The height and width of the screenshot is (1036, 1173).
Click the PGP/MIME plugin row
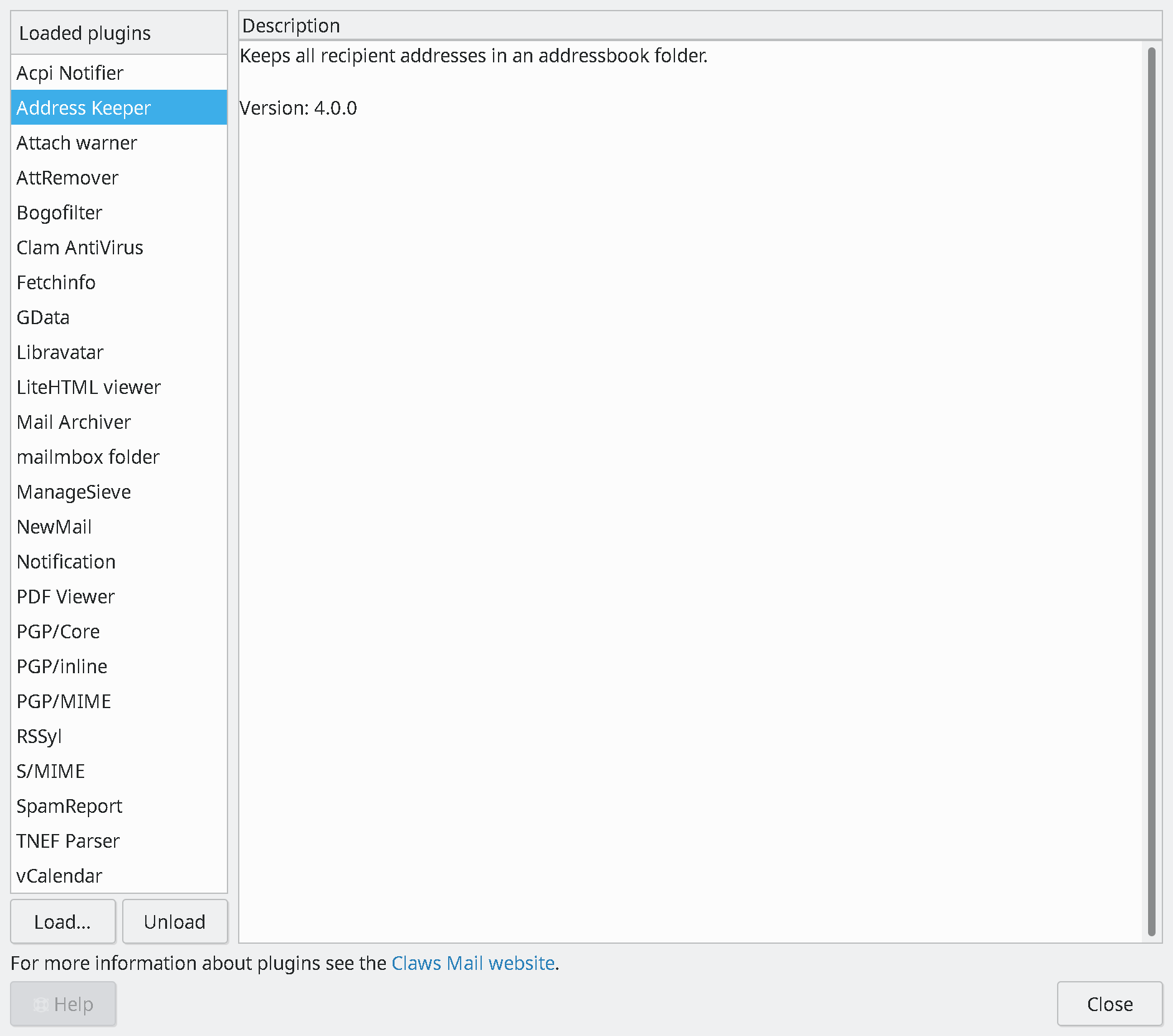(x=64, y=701)
